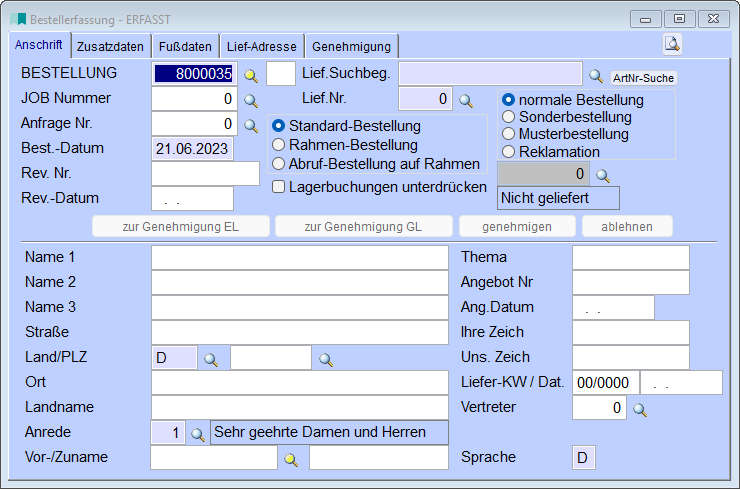Open search lookup next to BESTELLUNG number
This screenshot has width=740, height=489.
251,76
